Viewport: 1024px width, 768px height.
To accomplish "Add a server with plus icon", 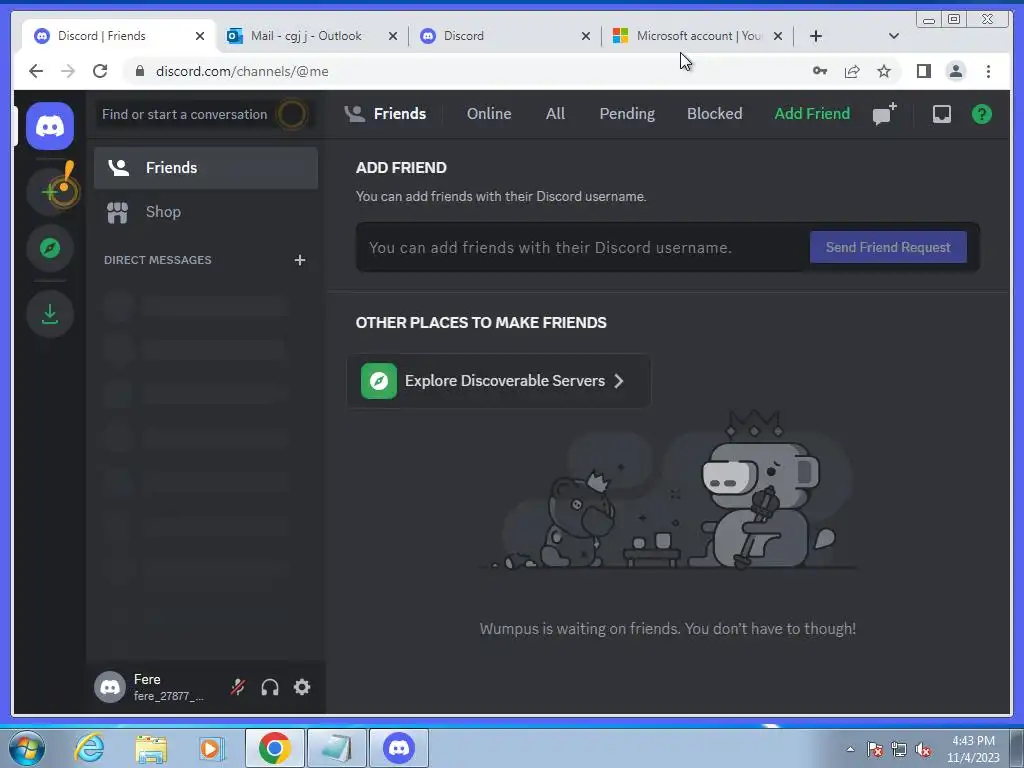I will 50,192.
